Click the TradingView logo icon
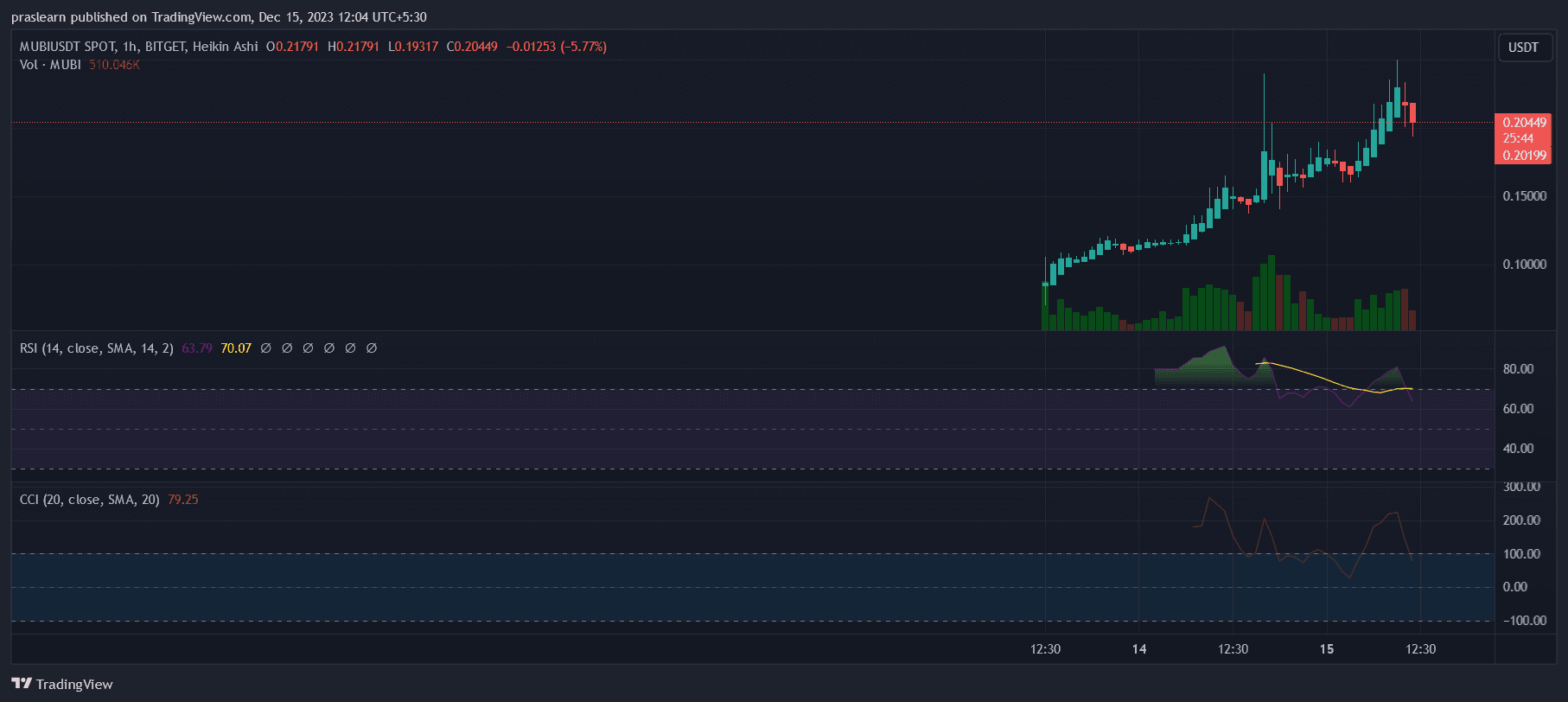The image size is (1568, 702). tap(22, 683)
